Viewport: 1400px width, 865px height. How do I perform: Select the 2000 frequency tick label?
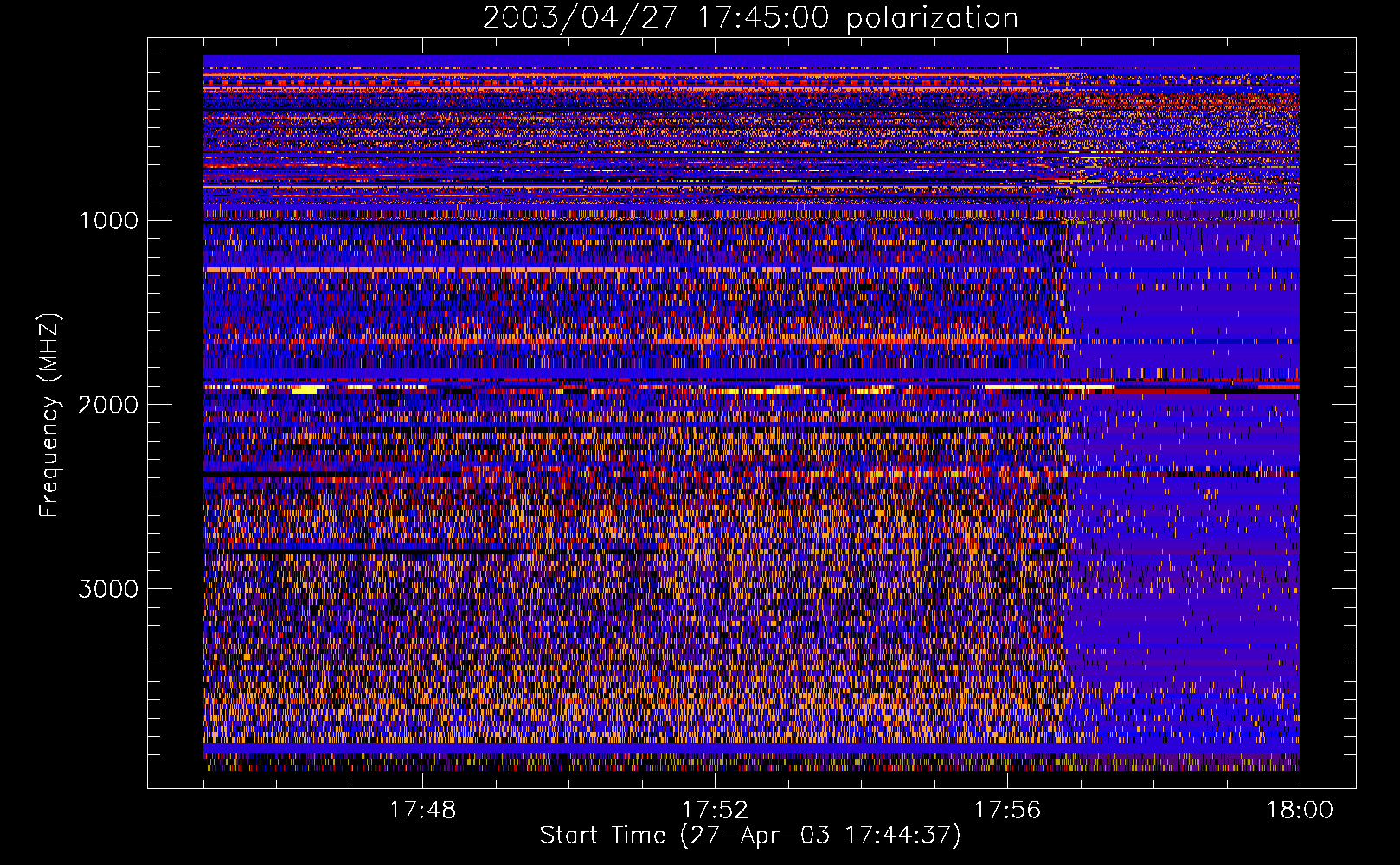(x=108, y=405)
